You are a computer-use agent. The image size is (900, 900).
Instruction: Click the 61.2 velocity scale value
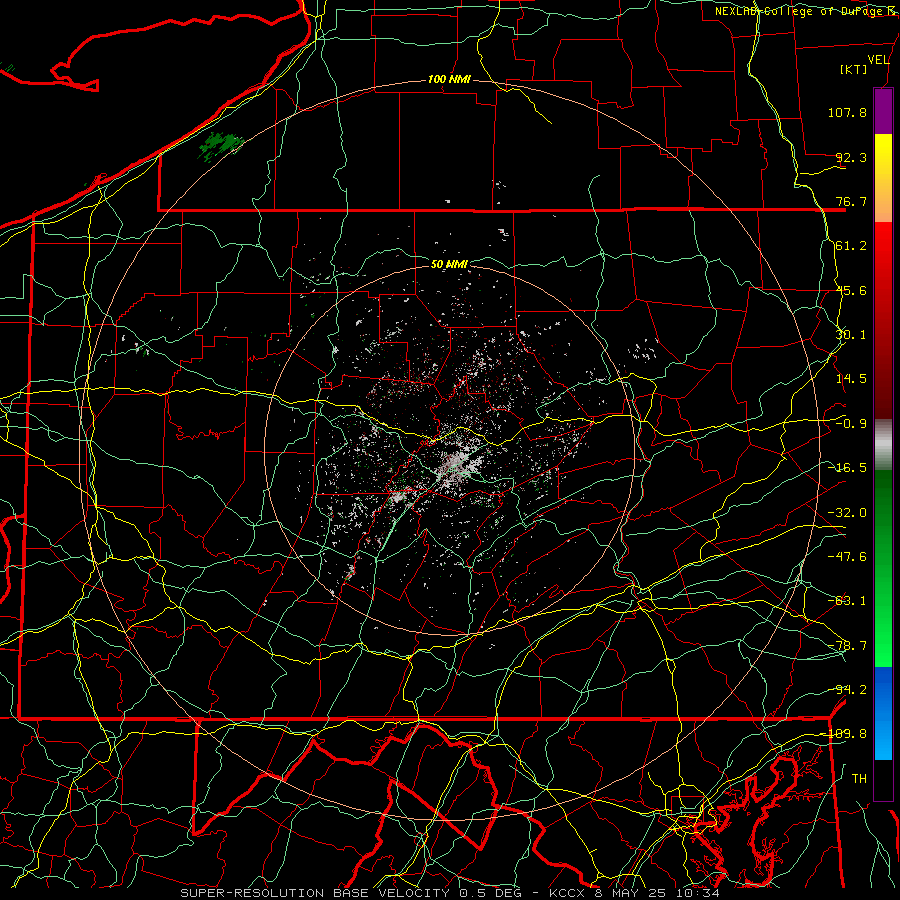[851, 246]
